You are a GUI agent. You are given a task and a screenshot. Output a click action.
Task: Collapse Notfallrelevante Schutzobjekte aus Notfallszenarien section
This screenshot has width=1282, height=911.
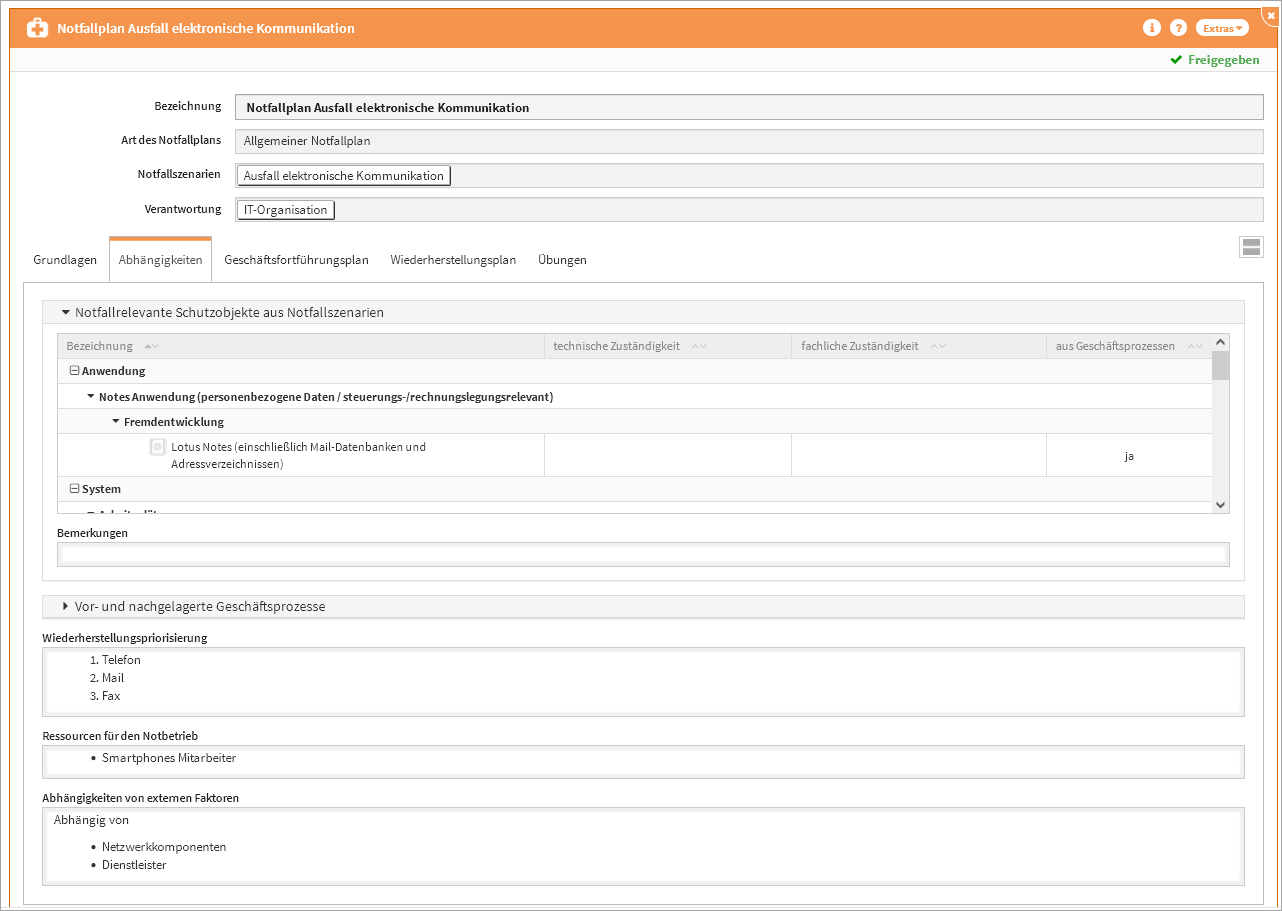[x=66, y=312]
